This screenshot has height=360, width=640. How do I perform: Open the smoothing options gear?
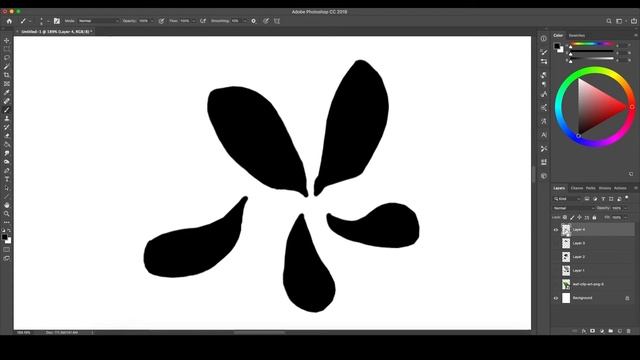pyautogui.click(x=253, y=21)
